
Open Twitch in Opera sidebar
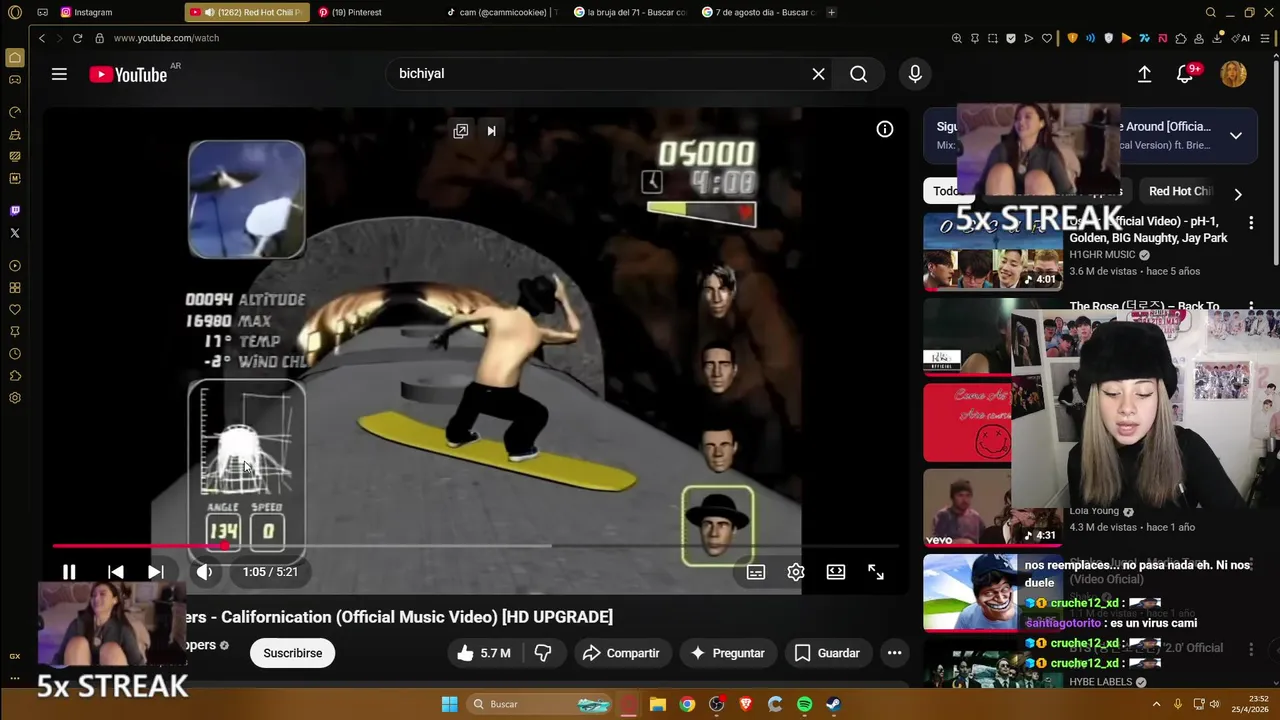[x=15, y=211]
